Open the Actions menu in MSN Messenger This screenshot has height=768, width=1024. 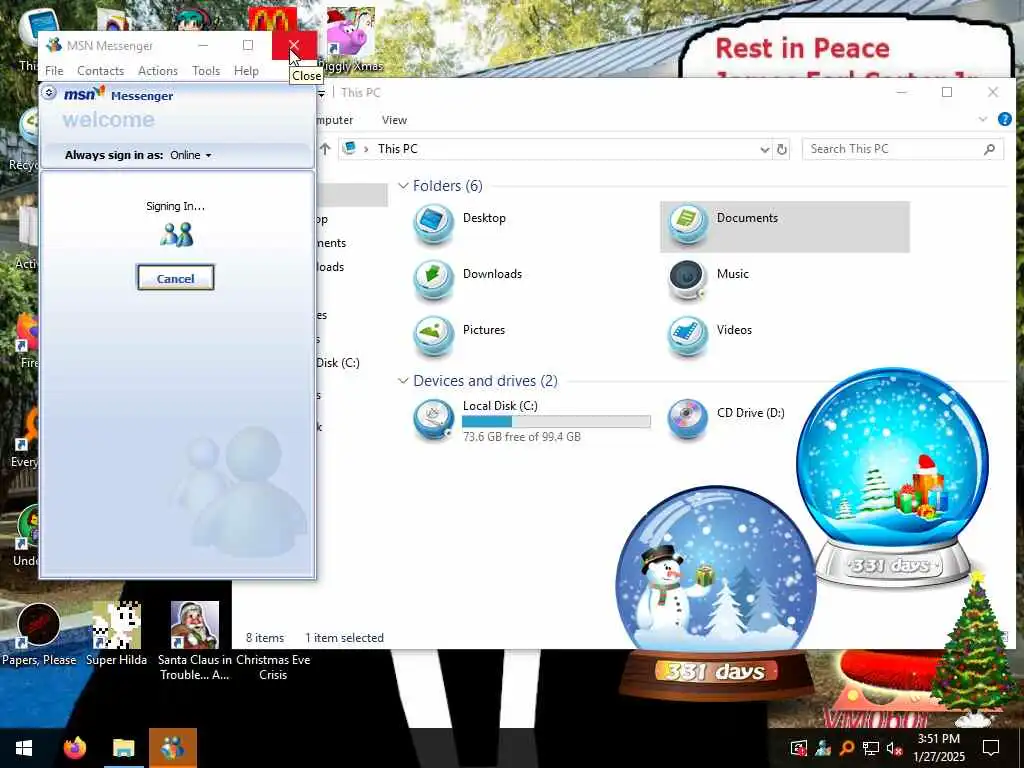coord(158,71)
